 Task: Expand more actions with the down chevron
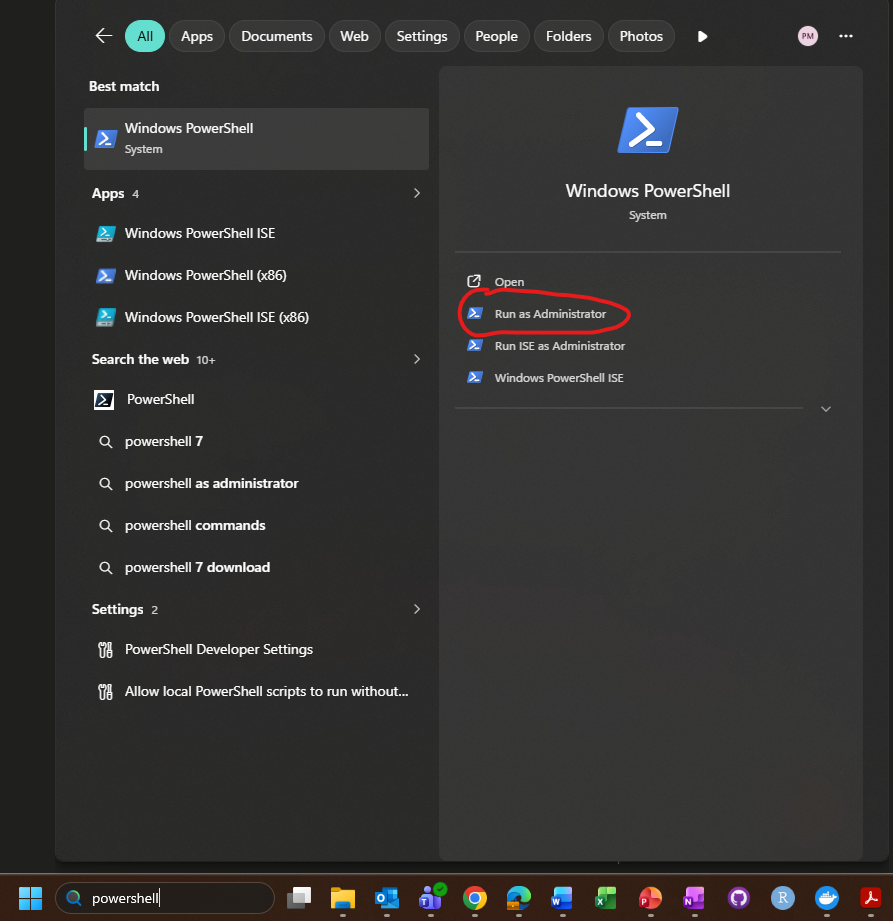pos(825,409)
